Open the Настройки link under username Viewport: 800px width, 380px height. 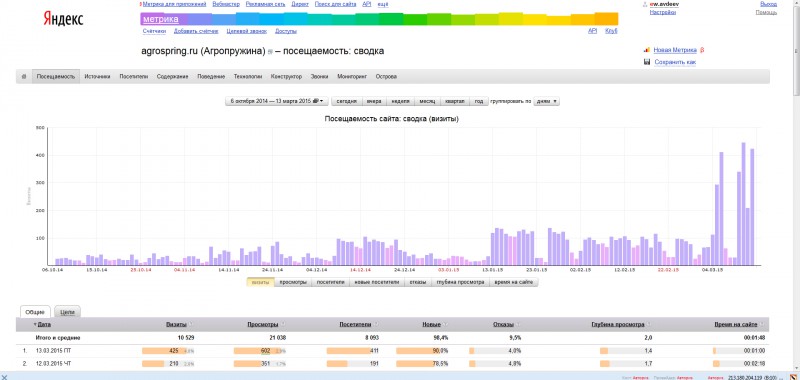(x=663, y=12)
